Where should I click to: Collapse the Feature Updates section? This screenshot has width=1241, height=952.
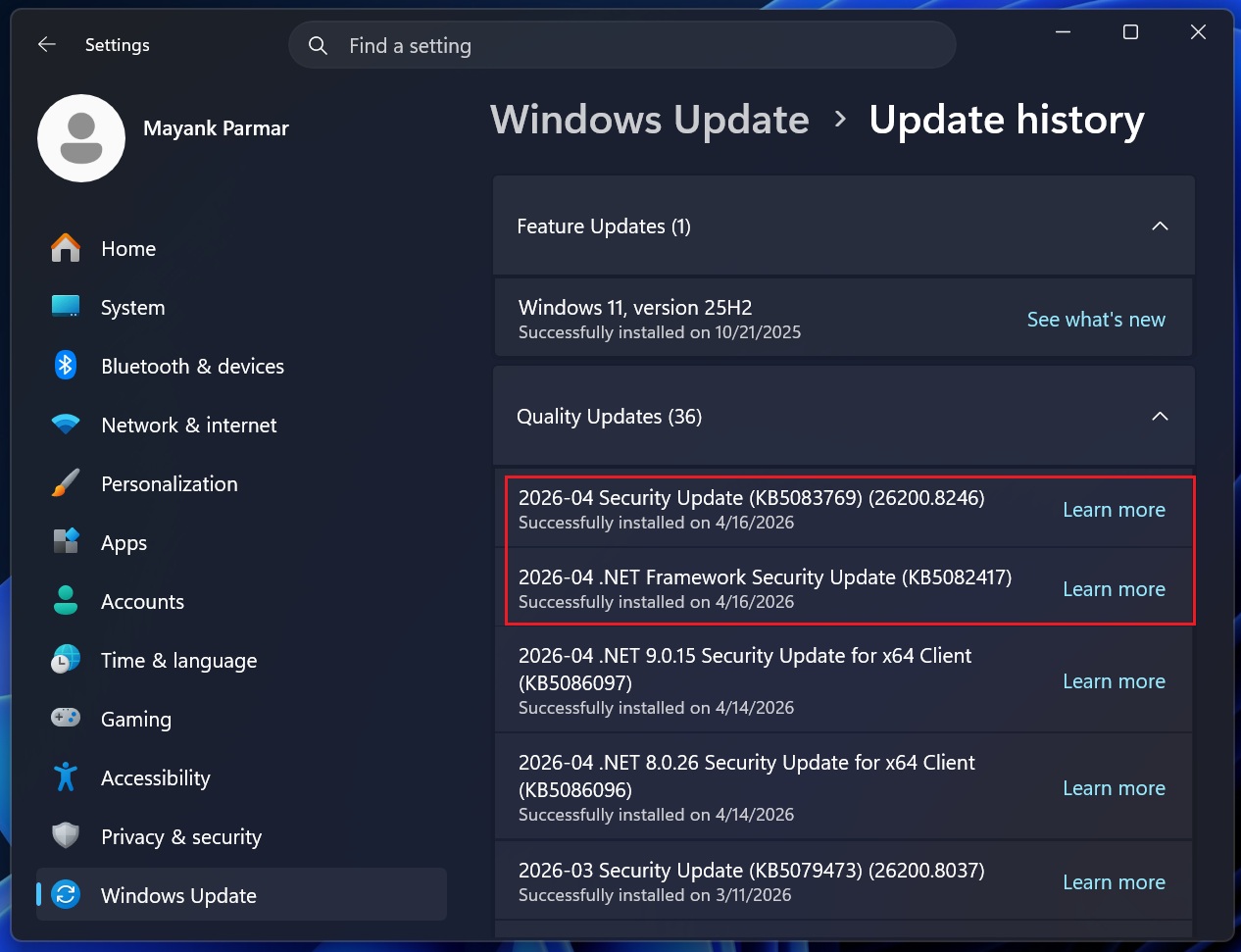(x=1160, y=225)
